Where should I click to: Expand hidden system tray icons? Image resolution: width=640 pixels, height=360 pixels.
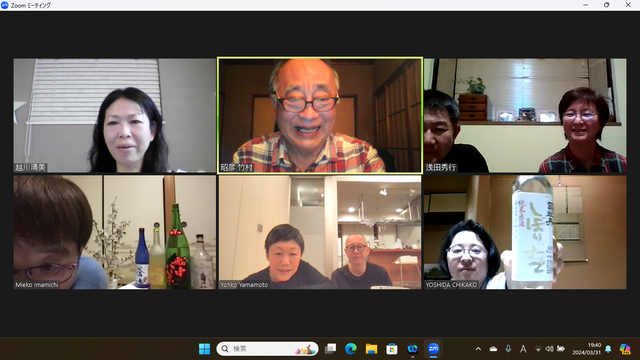[x=478, y=349]
